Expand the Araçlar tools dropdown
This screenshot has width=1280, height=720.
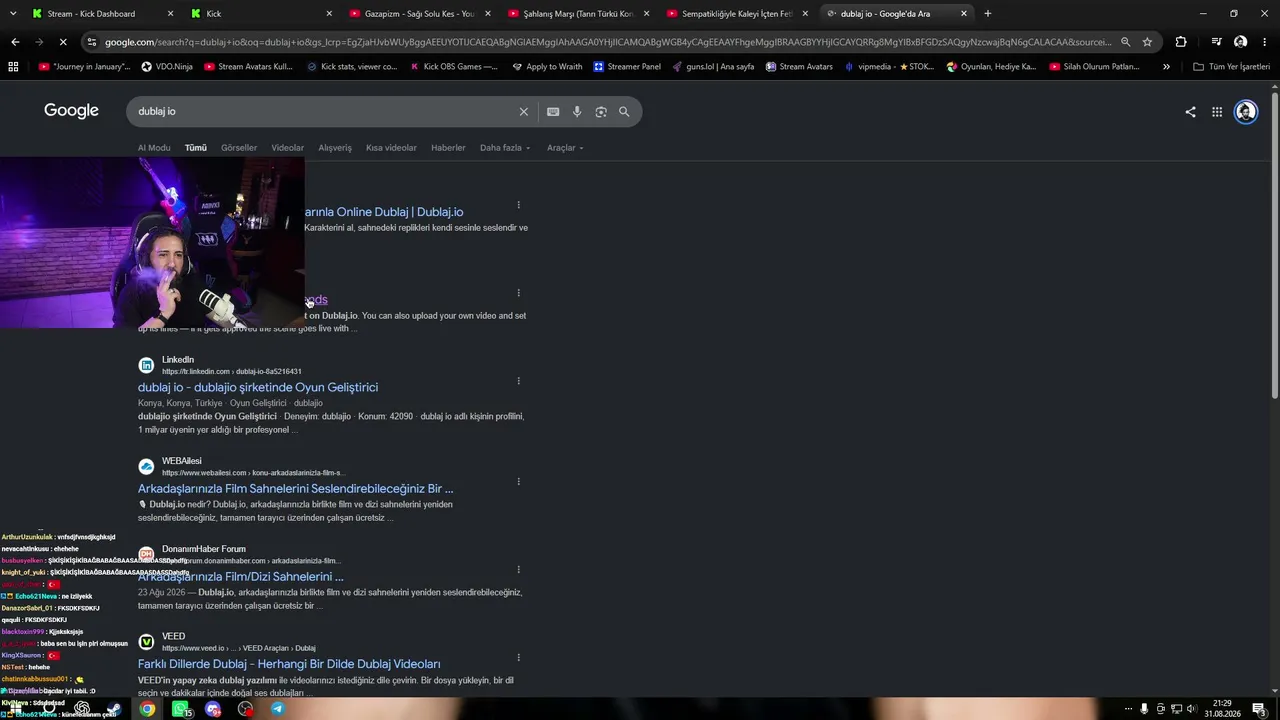[565, 148]
